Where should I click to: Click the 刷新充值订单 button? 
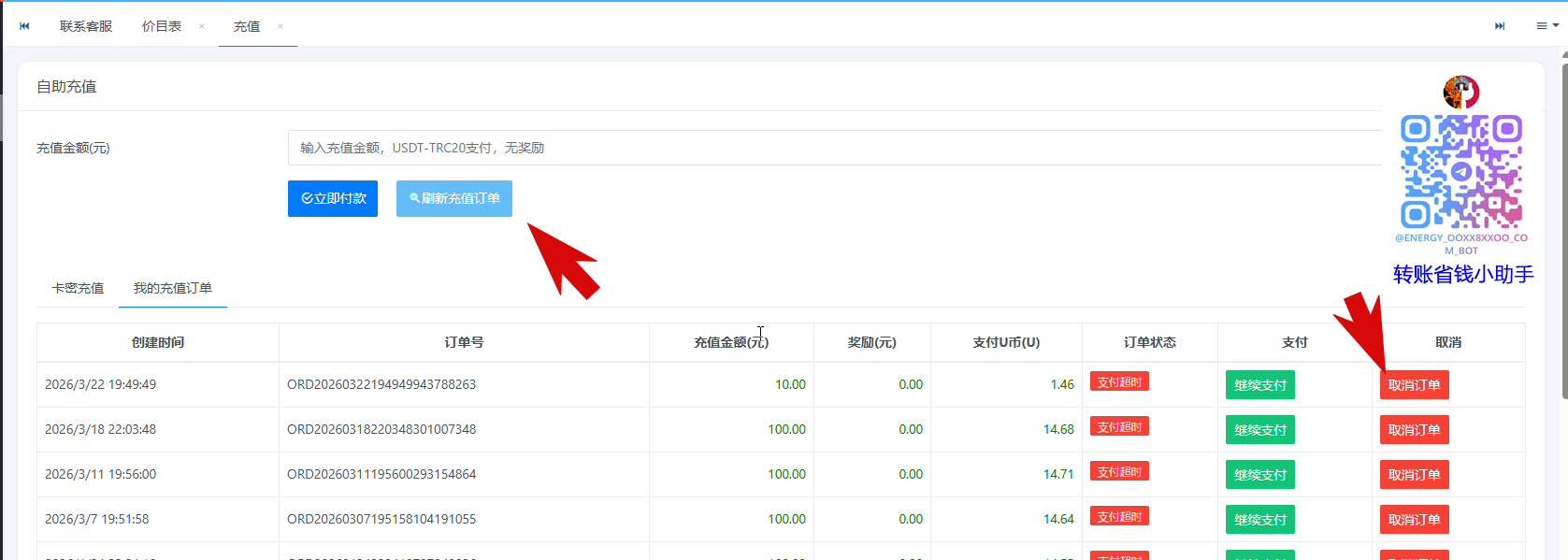454,198
